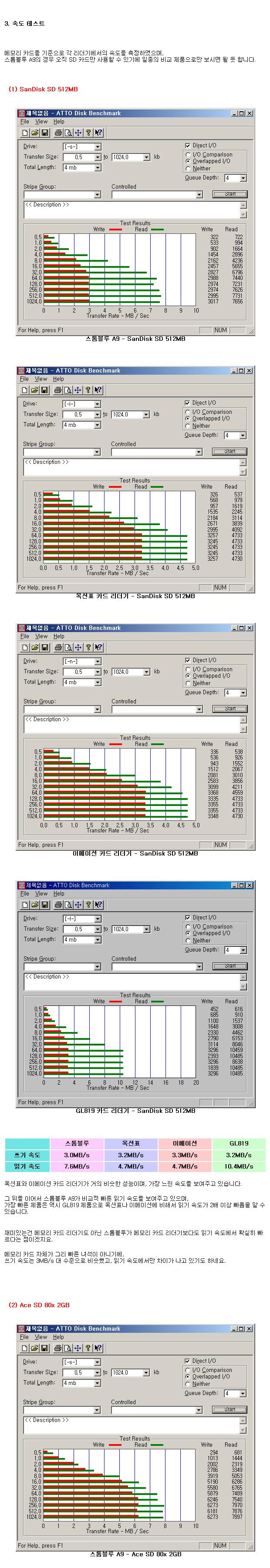Click Print icon in the [-i-] drive window
Screen dimensions: 270x1568
tap(58, 390)
